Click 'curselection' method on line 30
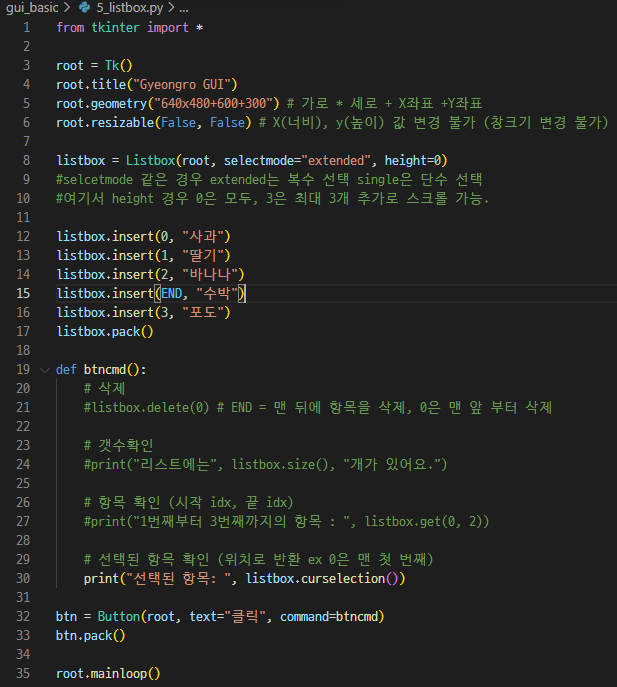This screenshot has width=617, height=687. point(343,578)
